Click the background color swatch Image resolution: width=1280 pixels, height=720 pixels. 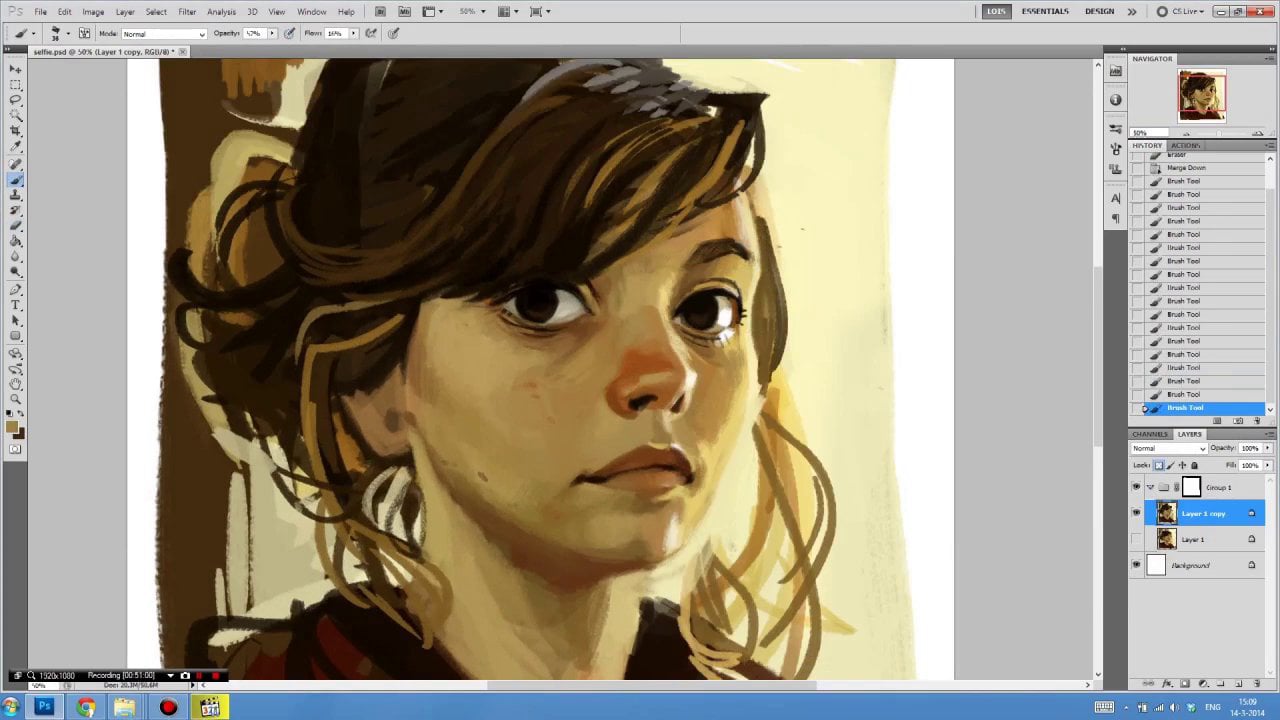click(x=21, y=435)
